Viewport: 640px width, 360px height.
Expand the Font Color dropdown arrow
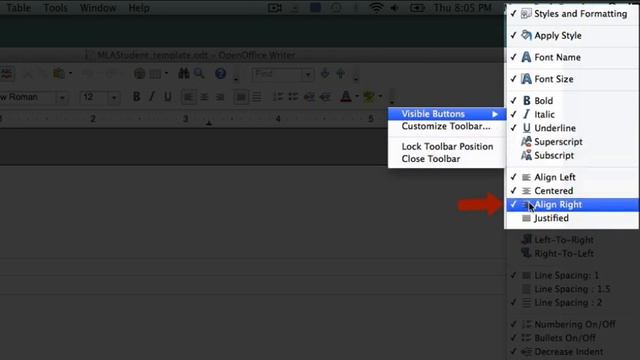(x=357, y=97)
